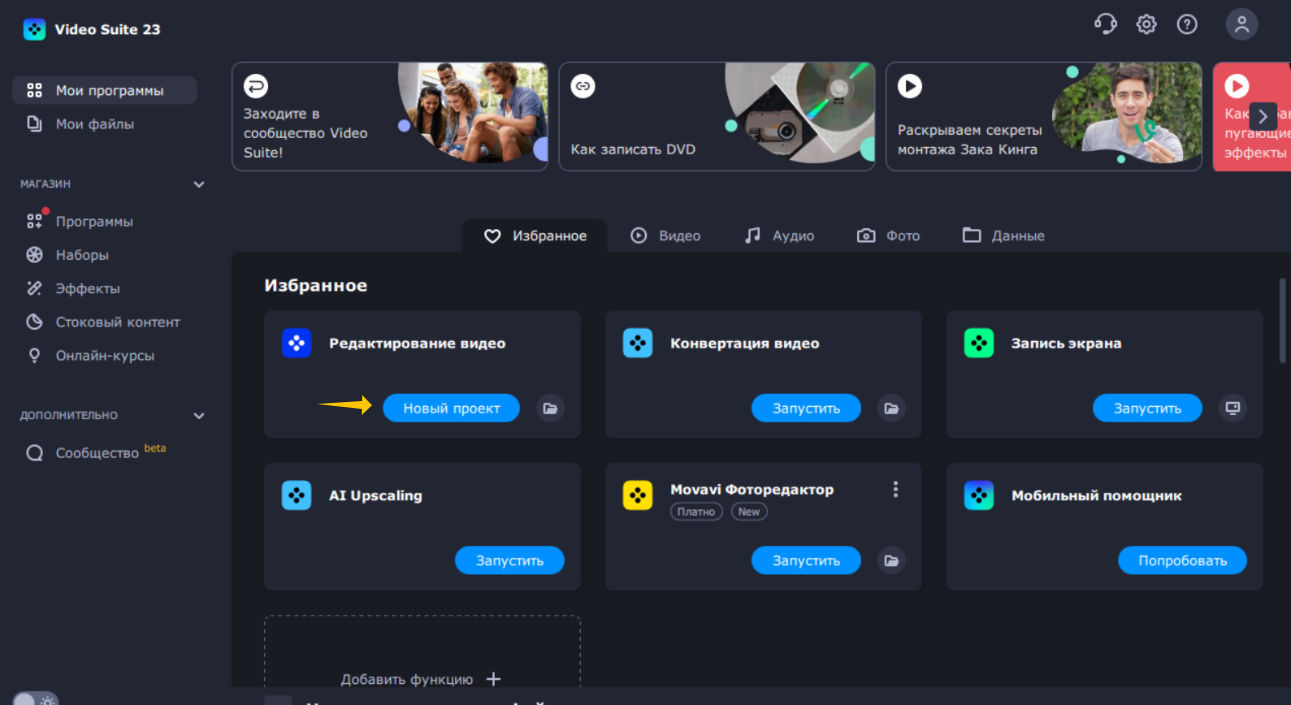Open banner Заходите в сообщество Video Suite

pos(390,117)
